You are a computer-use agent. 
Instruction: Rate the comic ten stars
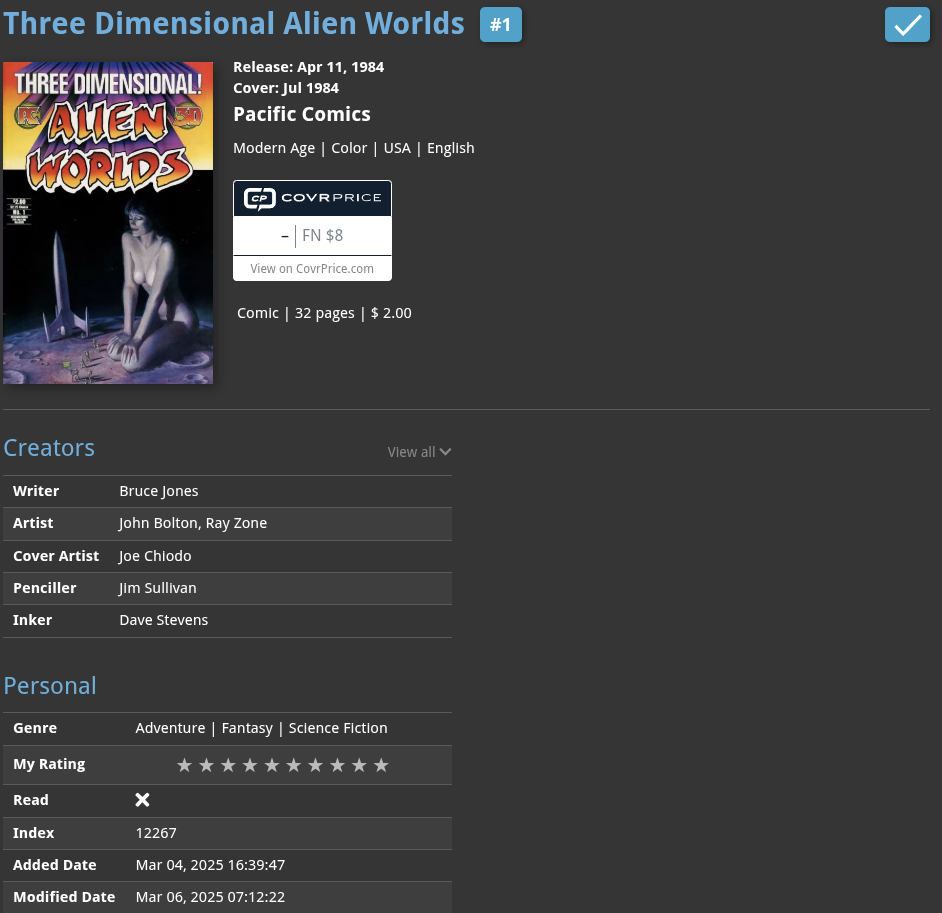pos(381,765)
